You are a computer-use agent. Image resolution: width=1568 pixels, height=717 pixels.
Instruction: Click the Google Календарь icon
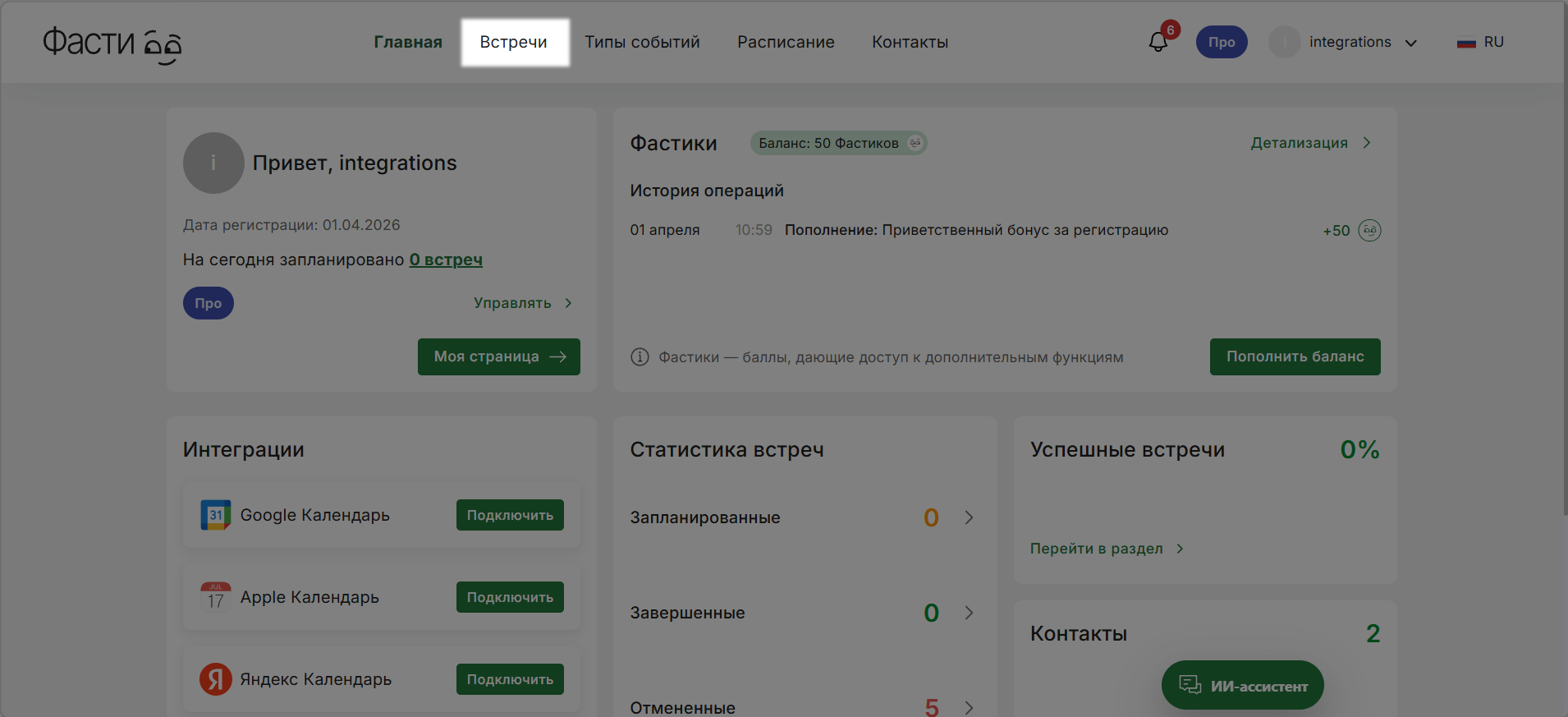click(x=215, y=515)
